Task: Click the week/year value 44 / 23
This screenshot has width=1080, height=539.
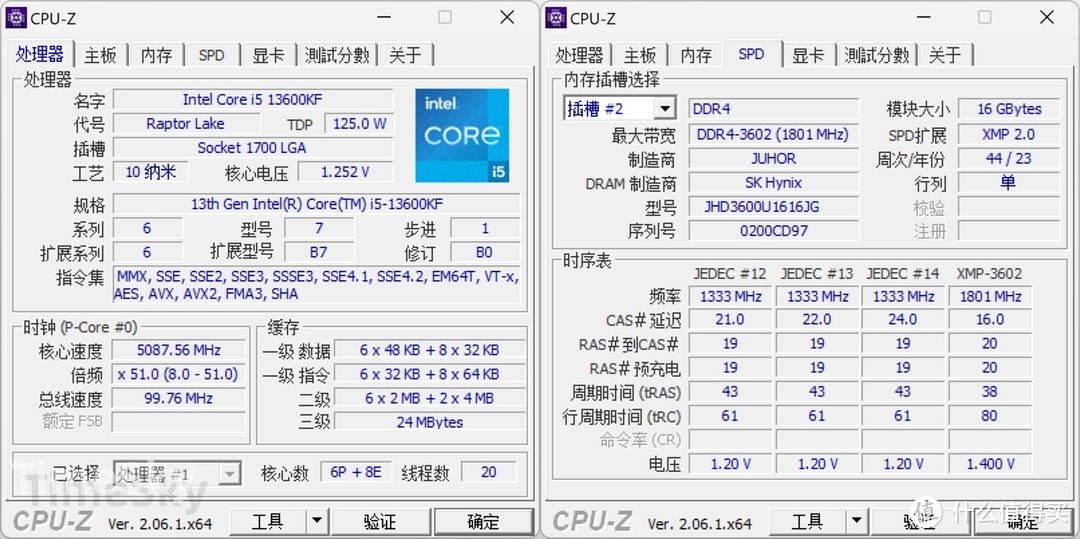Action: tap(1008, 158)
